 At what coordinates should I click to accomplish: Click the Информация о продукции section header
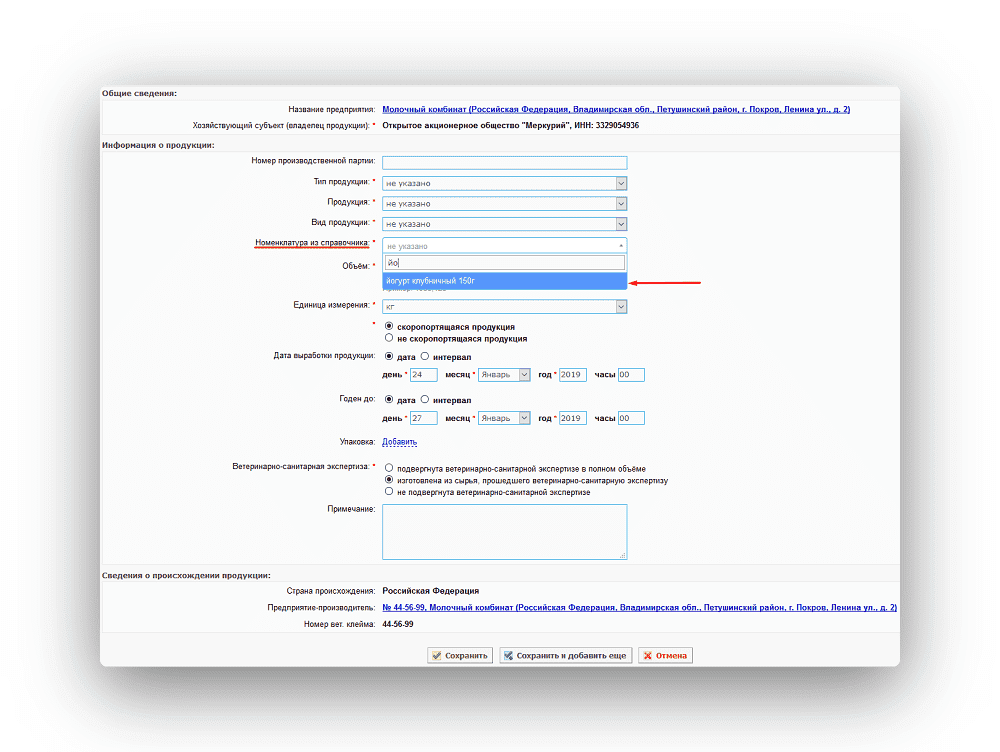(x=158, y=145)
